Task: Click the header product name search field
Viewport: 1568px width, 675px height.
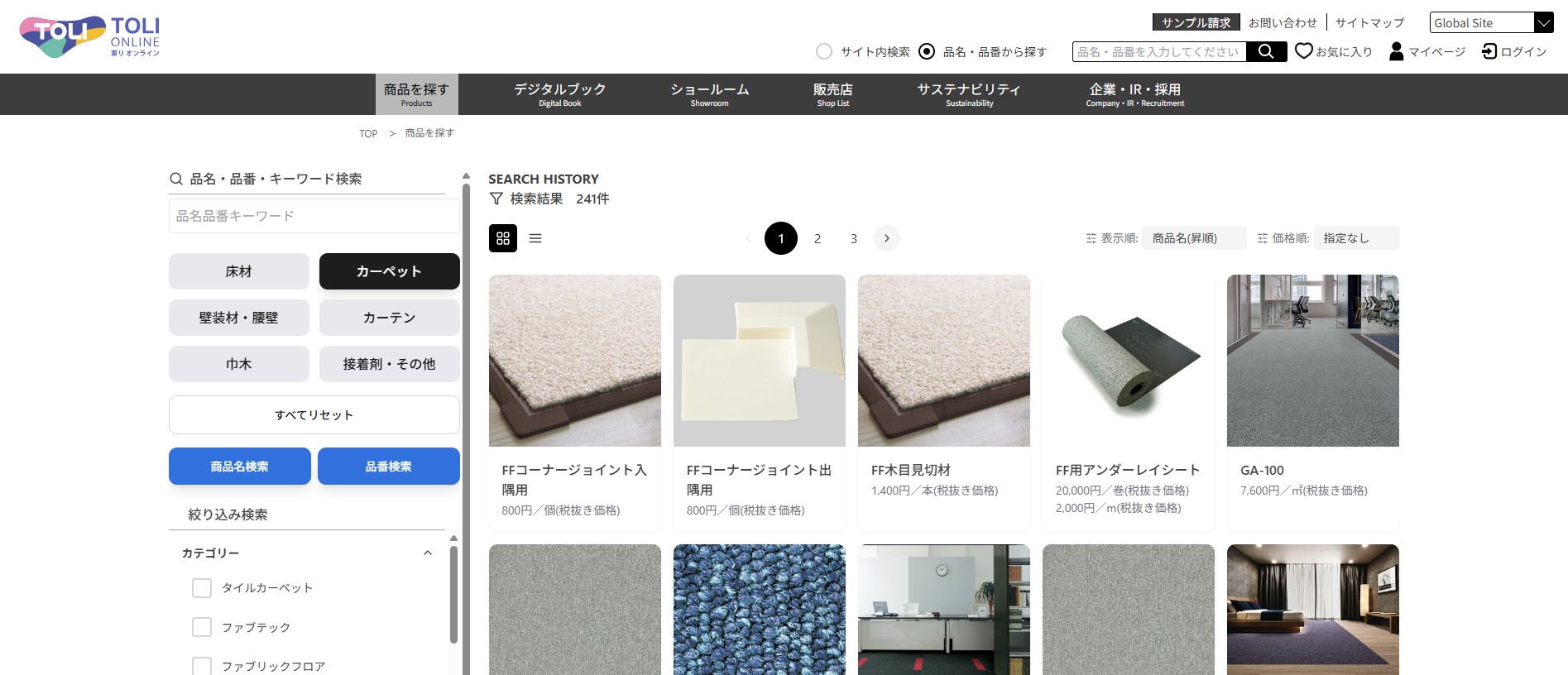Action: [1159, 51]
